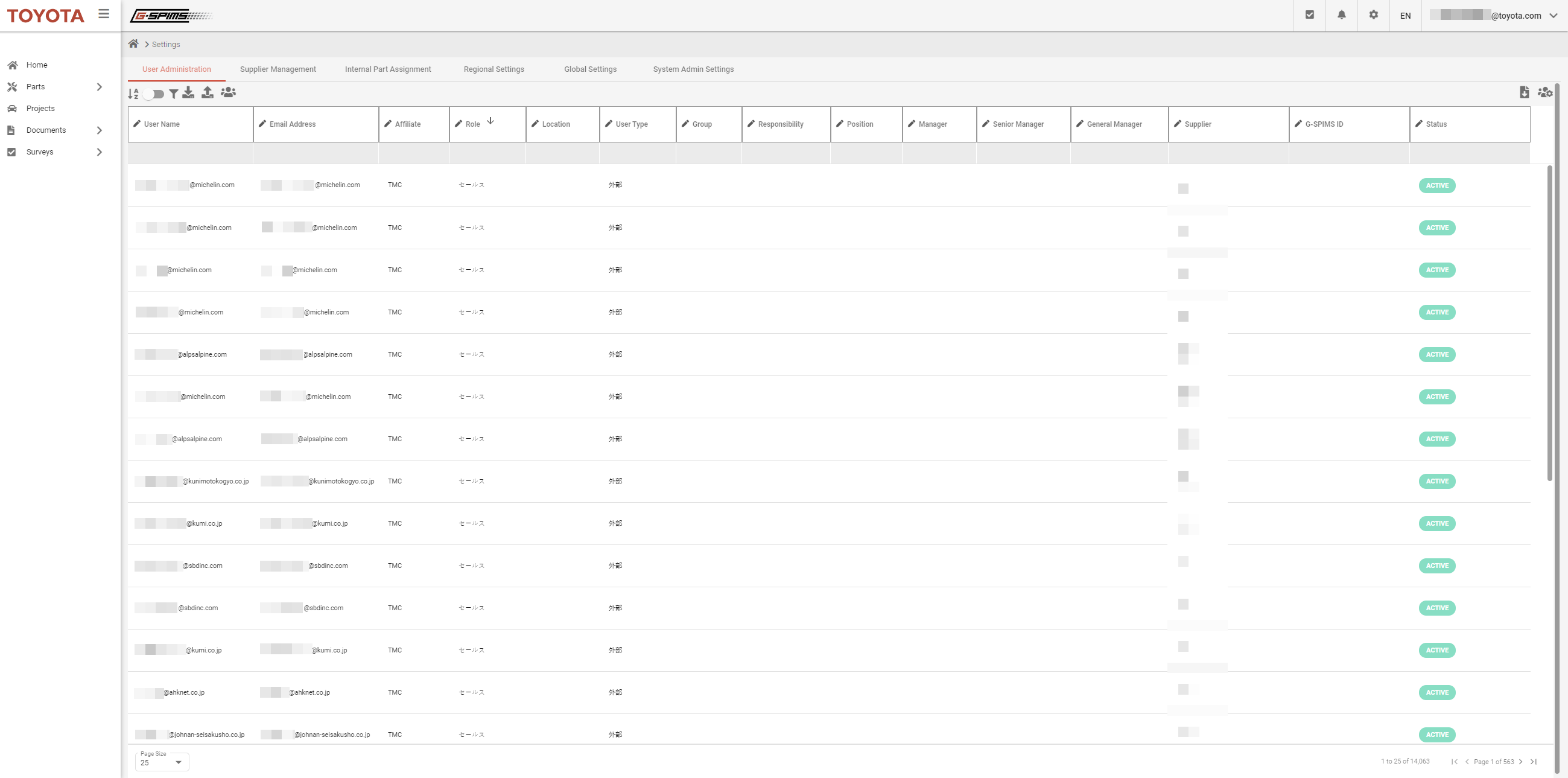The image size is (1568, 778).
Task: Open the filter funnel icon
Action: [174, 93]
